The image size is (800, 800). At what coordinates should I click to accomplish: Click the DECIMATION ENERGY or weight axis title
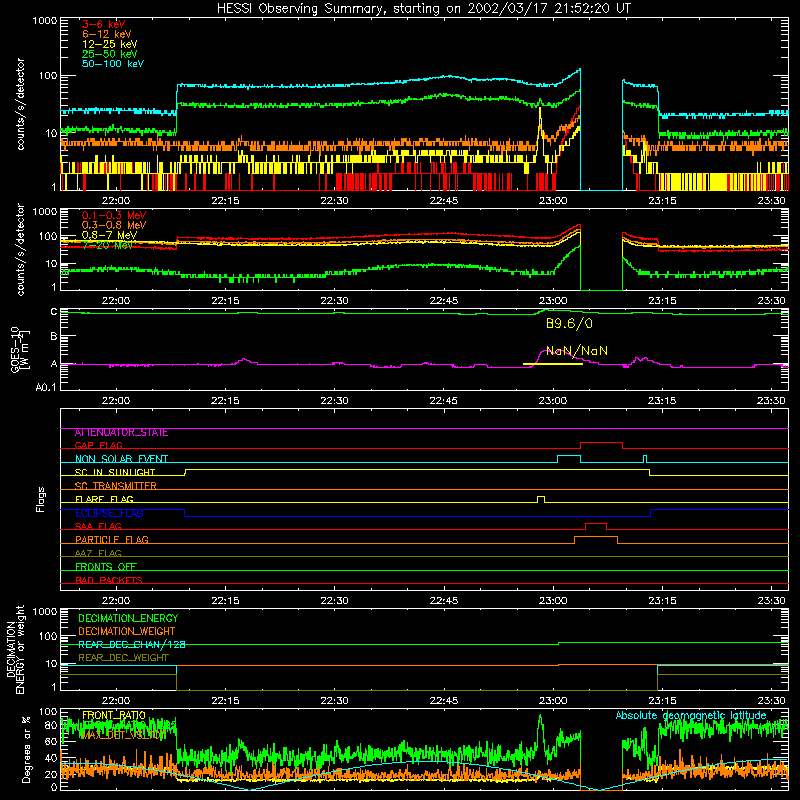(x=15, y=649)
